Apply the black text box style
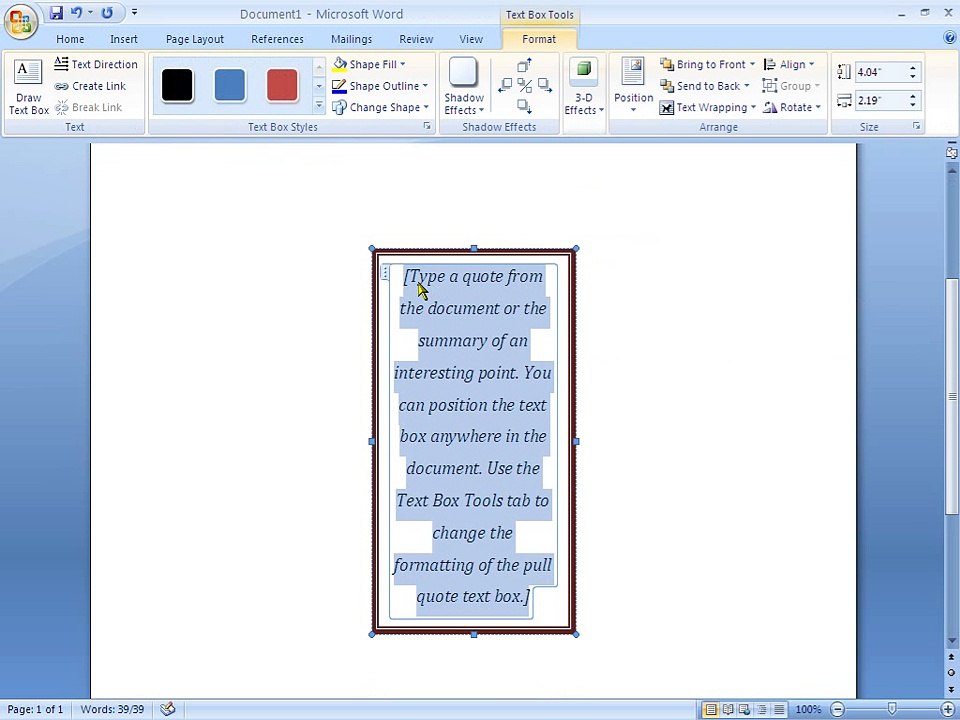The image size is (960, 720). point(177,85)
